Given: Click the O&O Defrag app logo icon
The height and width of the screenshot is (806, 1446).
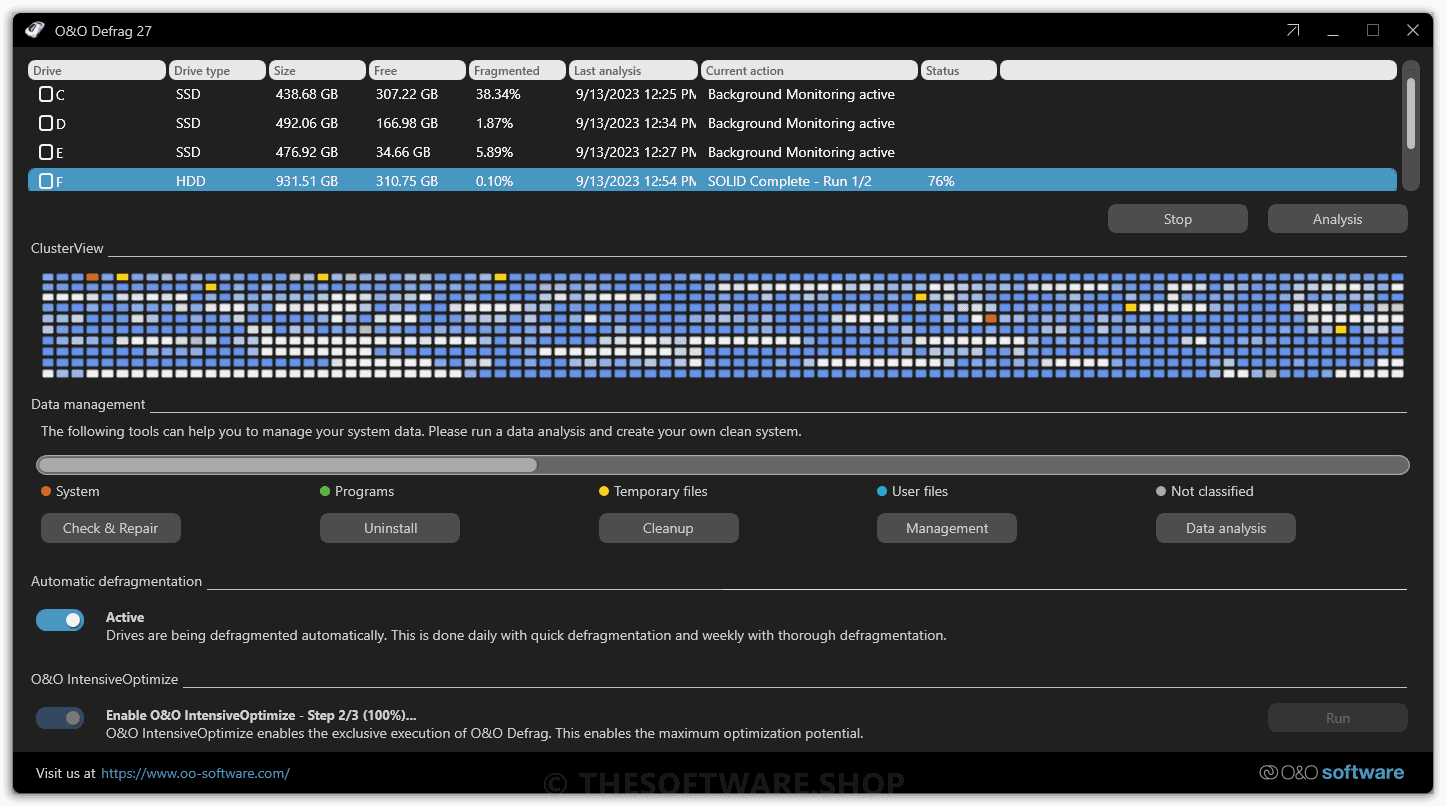Looking at the screenshot, I should [x=35, y=30].
